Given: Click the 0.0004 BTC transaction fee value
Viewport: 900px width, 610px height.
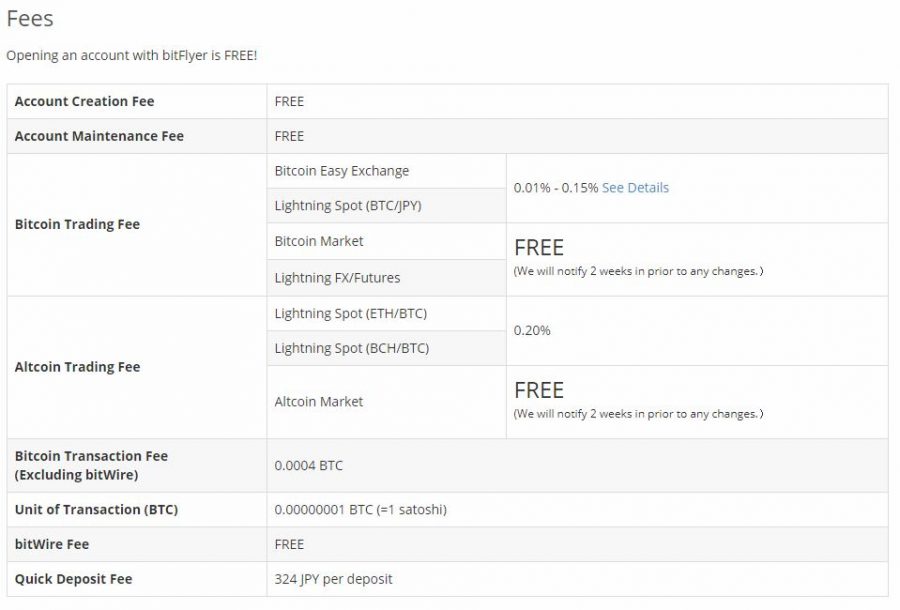Looking at the screenshot, I should point(308,465).
